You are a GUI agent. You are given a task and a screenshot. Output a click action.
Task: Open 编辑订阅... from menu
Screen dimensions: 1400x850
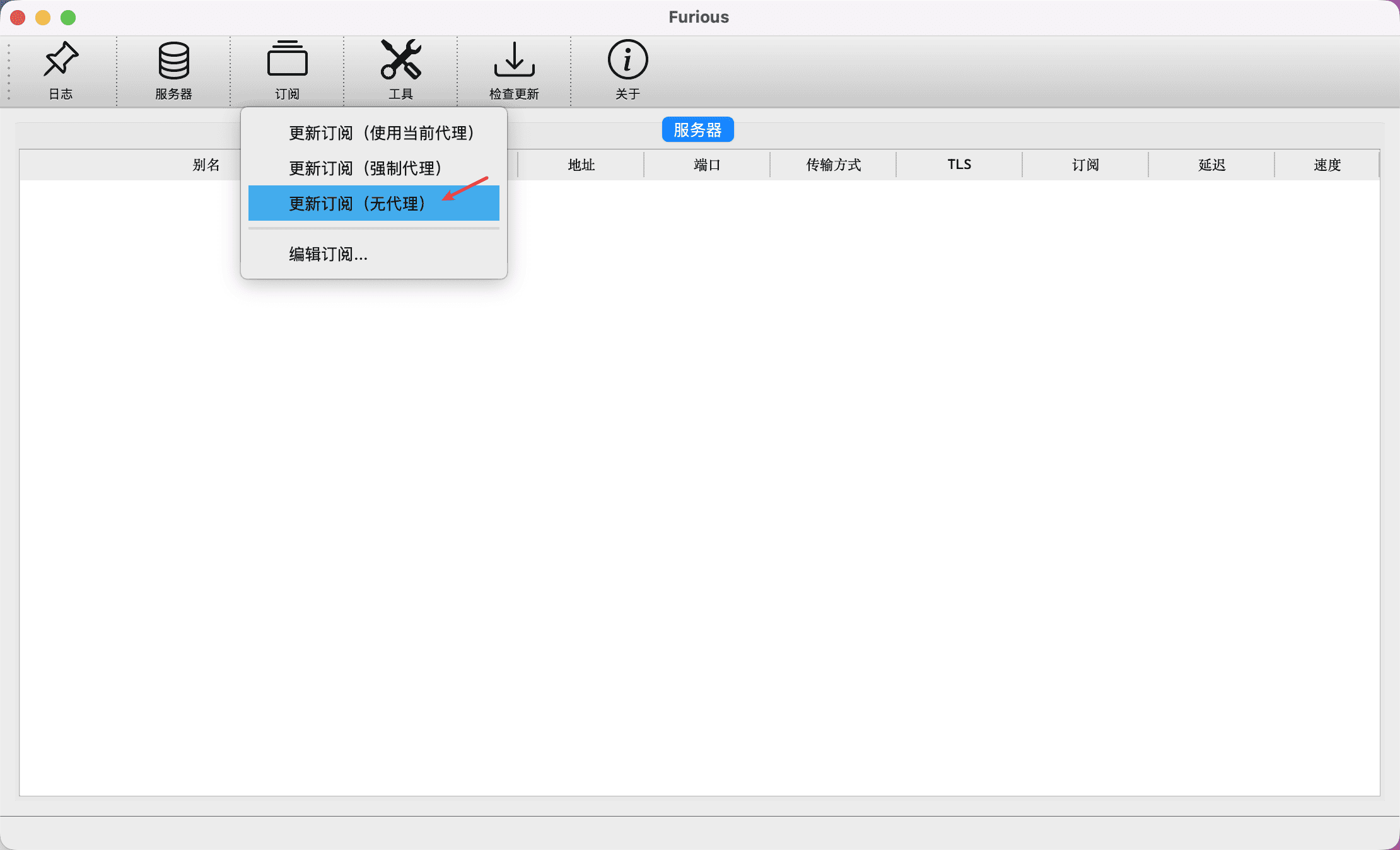(328, 254)
